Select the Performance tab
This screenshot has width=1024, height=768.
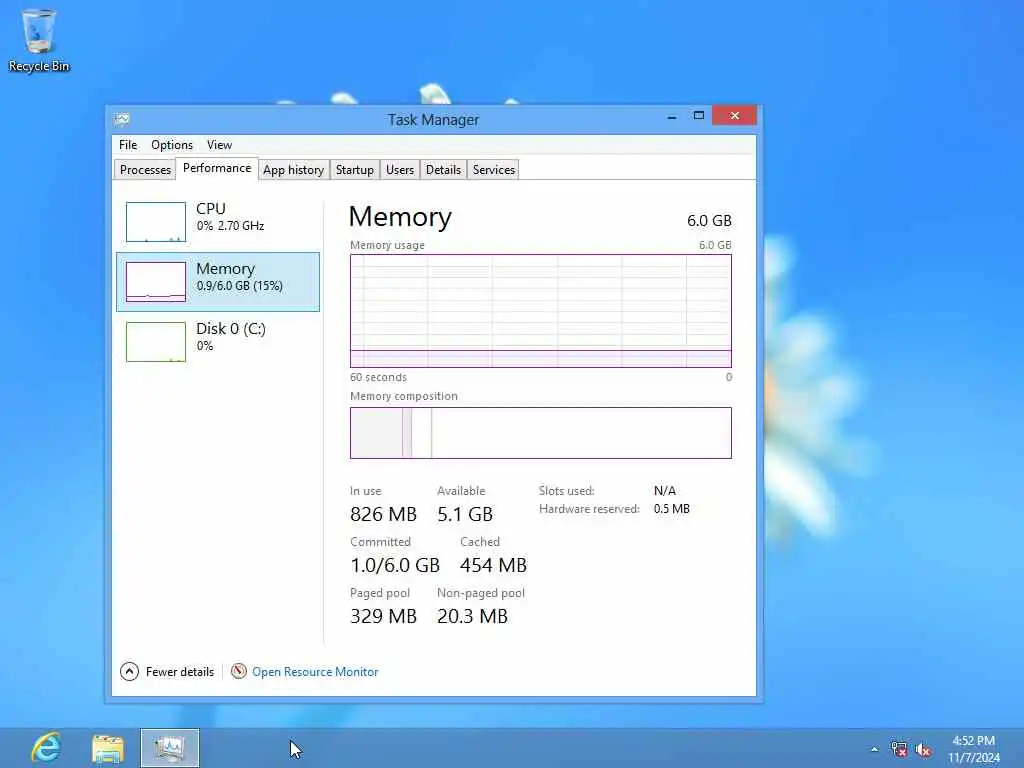point(217,168)
